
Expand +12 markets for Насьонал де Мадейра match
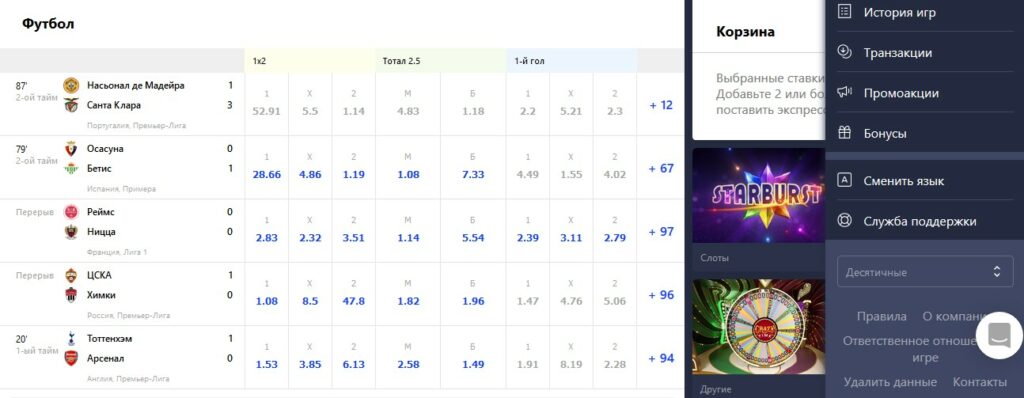pos(661,105)
